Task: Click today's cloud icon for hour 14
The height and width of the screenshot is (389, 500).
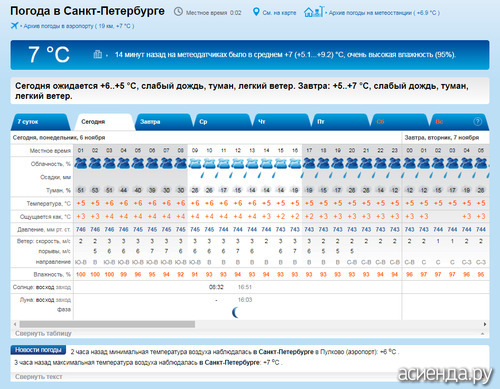Action: pos(266,163)
